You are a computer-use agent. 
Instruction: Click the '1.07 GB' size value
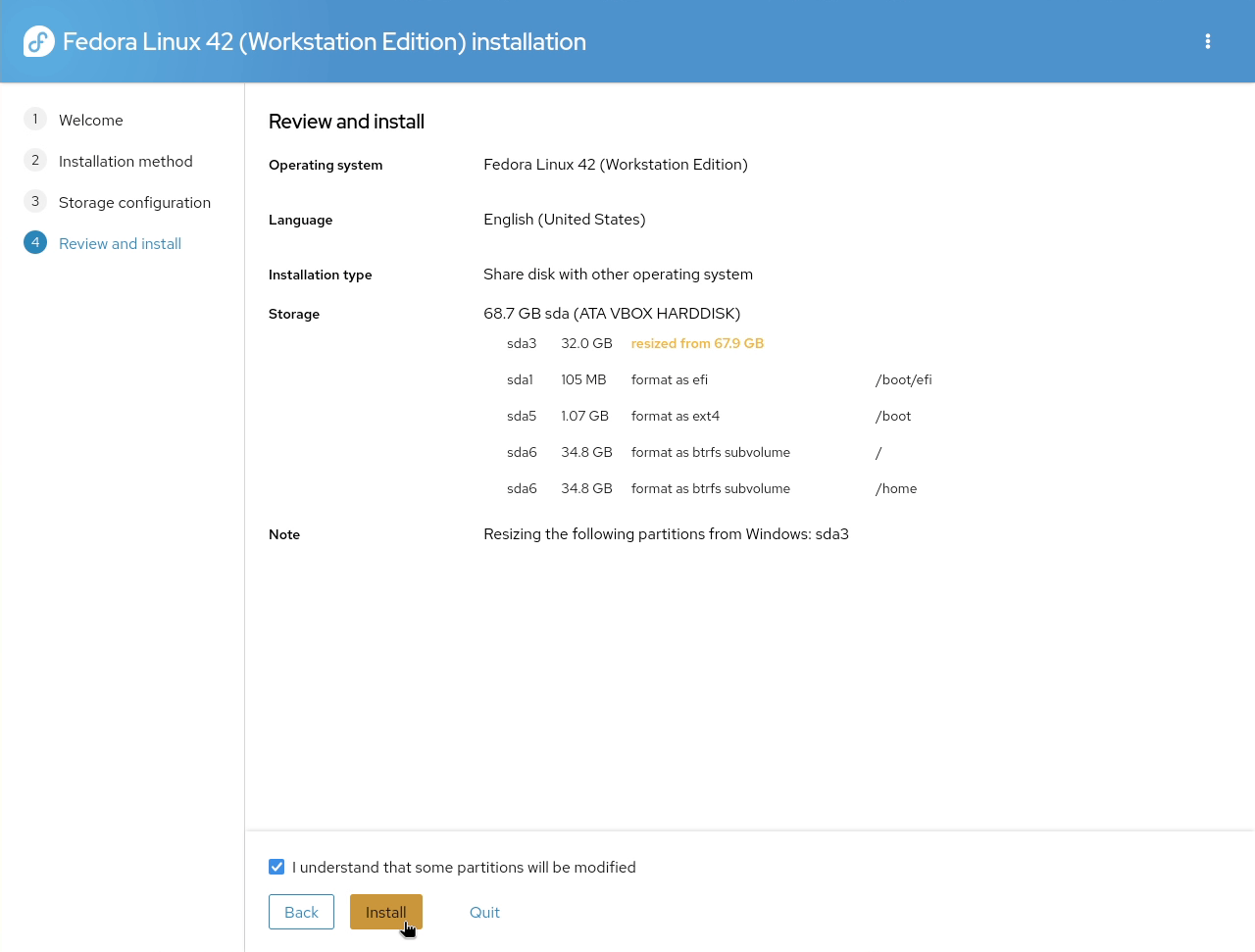(584, 416)
